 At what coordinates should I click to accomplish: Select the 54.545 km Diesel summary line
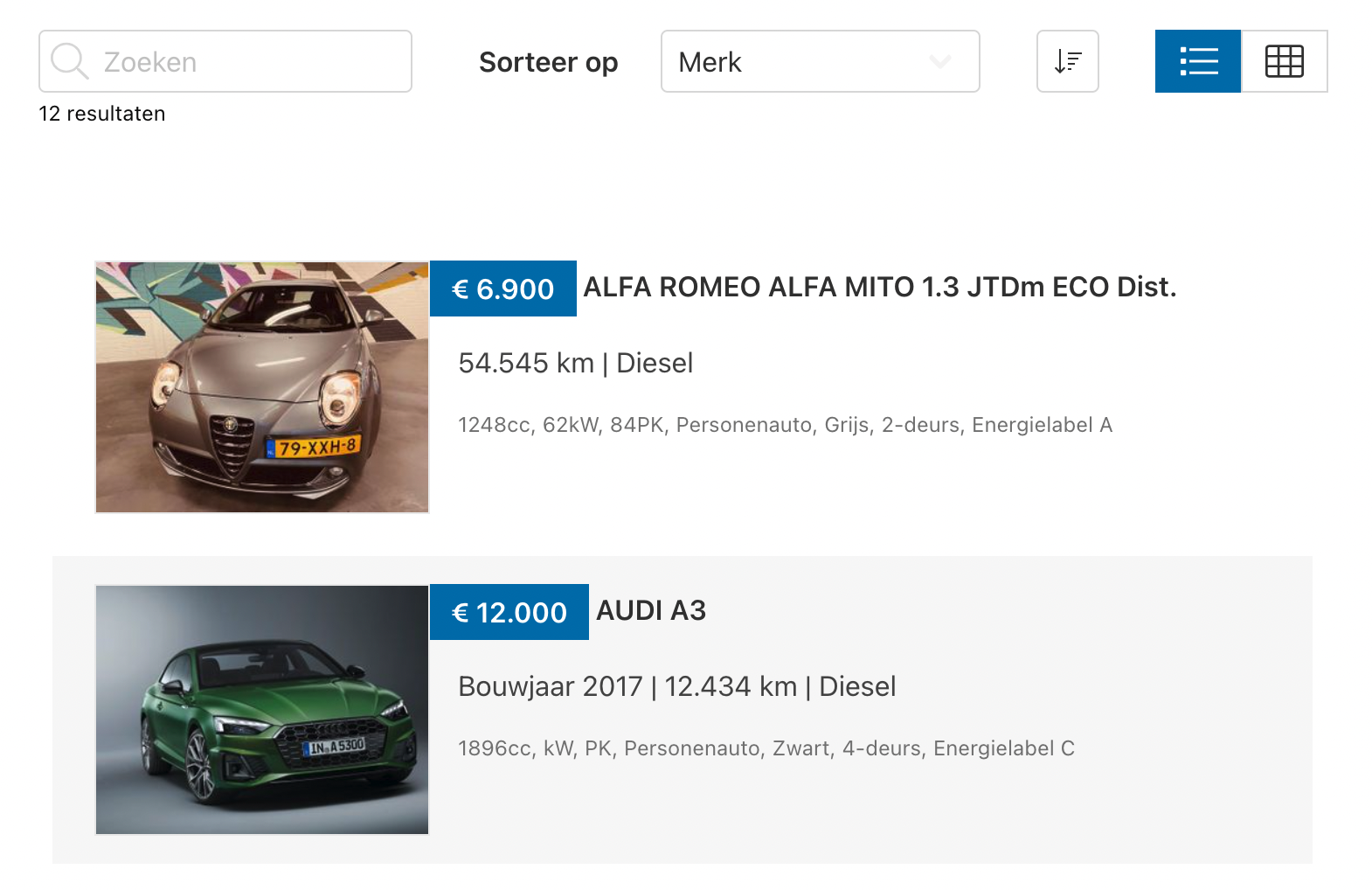[x=575, y=364]
